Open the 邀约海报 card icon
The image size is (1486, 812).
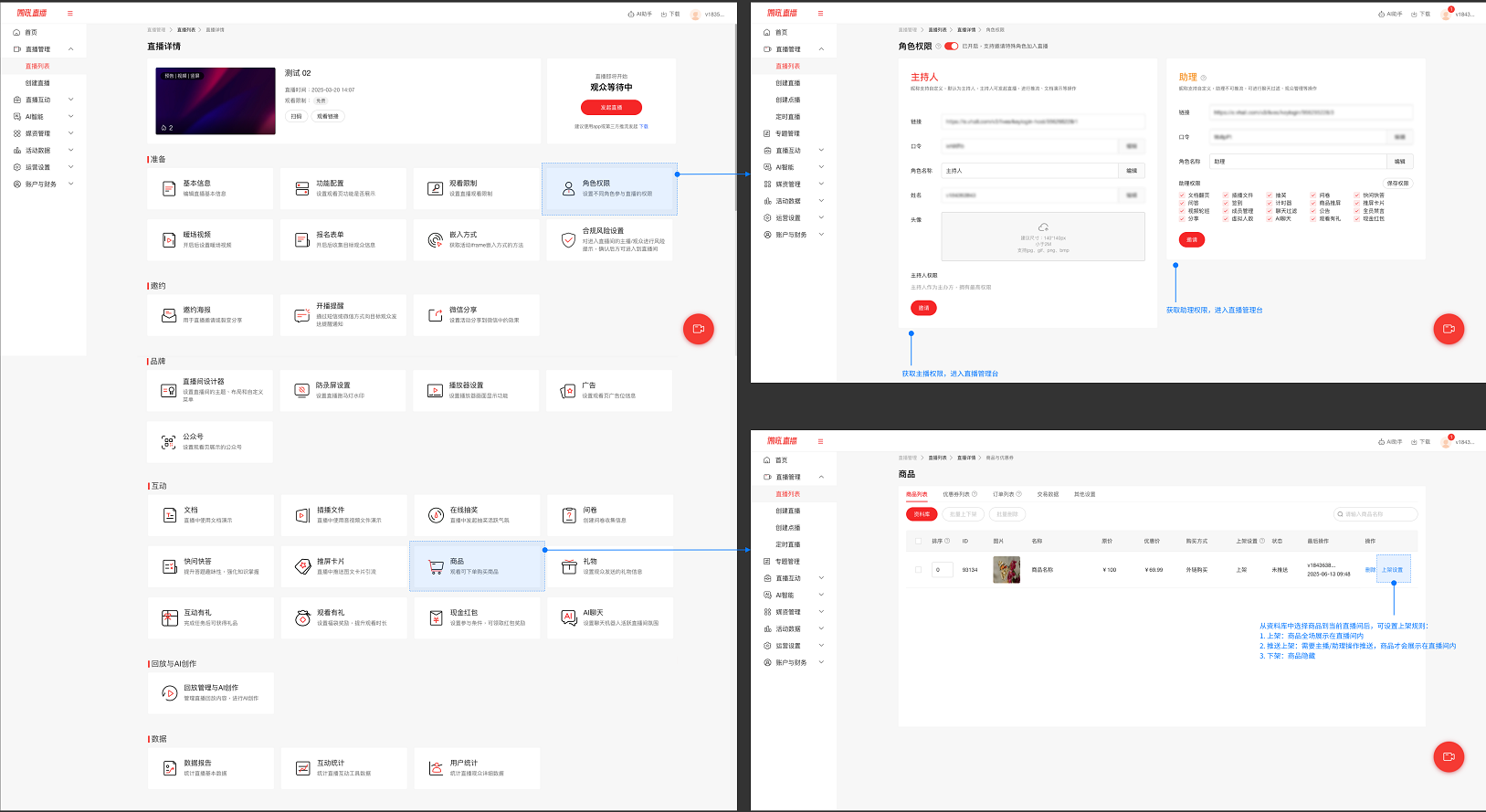point(169,315)
